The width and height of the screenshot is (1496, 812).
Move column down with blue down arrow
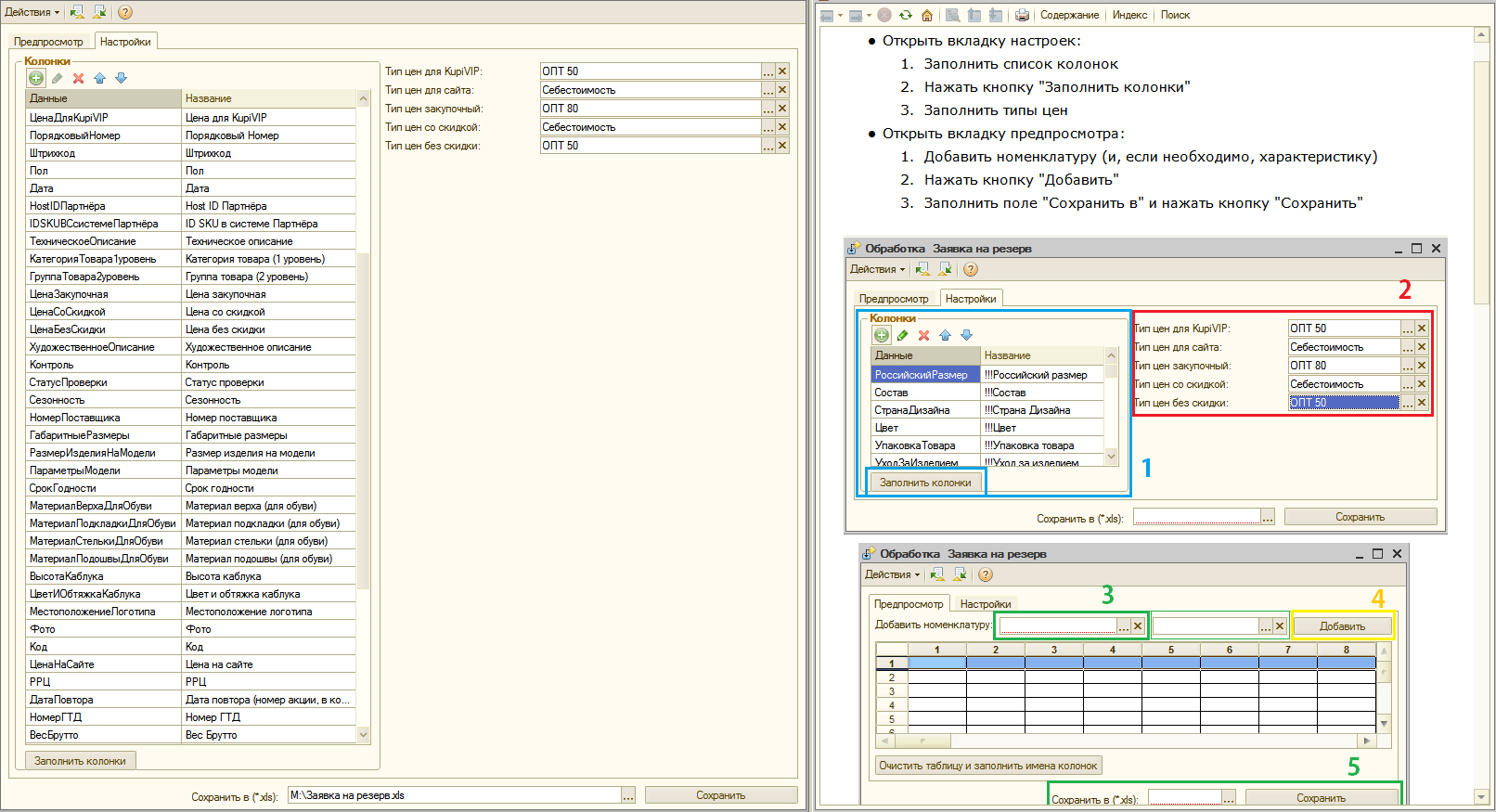(121, 79)
